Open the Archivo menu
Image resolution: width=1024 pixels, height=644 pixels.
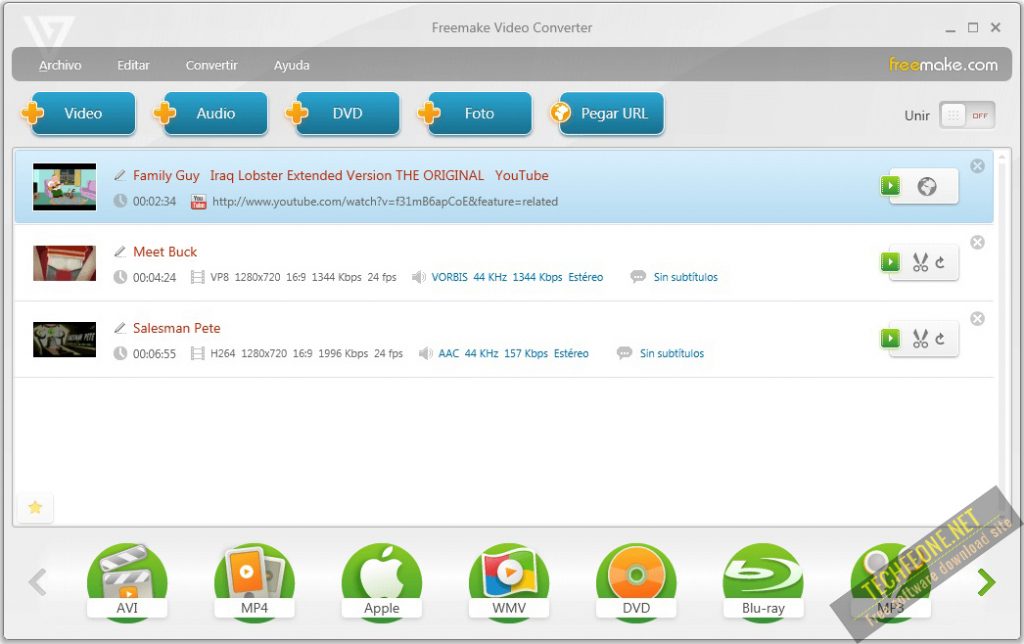click(60, 65)
